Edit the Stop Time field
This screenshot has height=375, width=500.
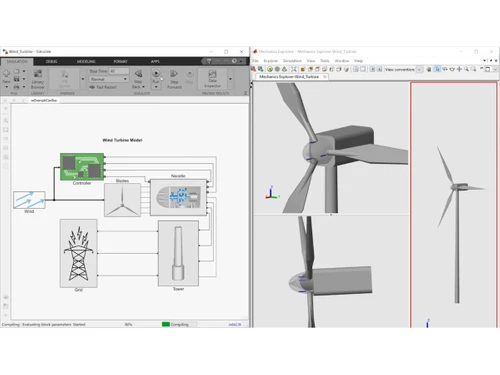pyautogui.click(x=119, y=71)
